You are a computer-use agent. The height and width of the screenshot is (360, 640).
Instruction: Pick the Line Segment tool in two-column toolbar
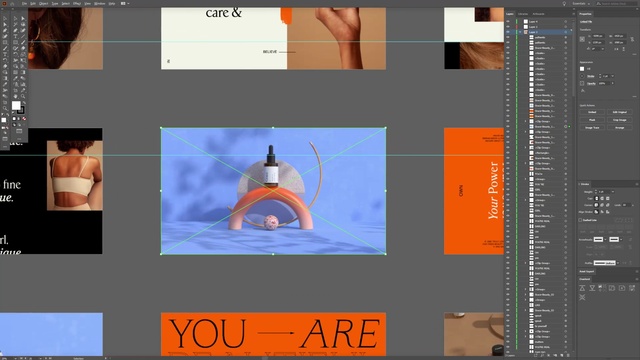click(23, 36)
